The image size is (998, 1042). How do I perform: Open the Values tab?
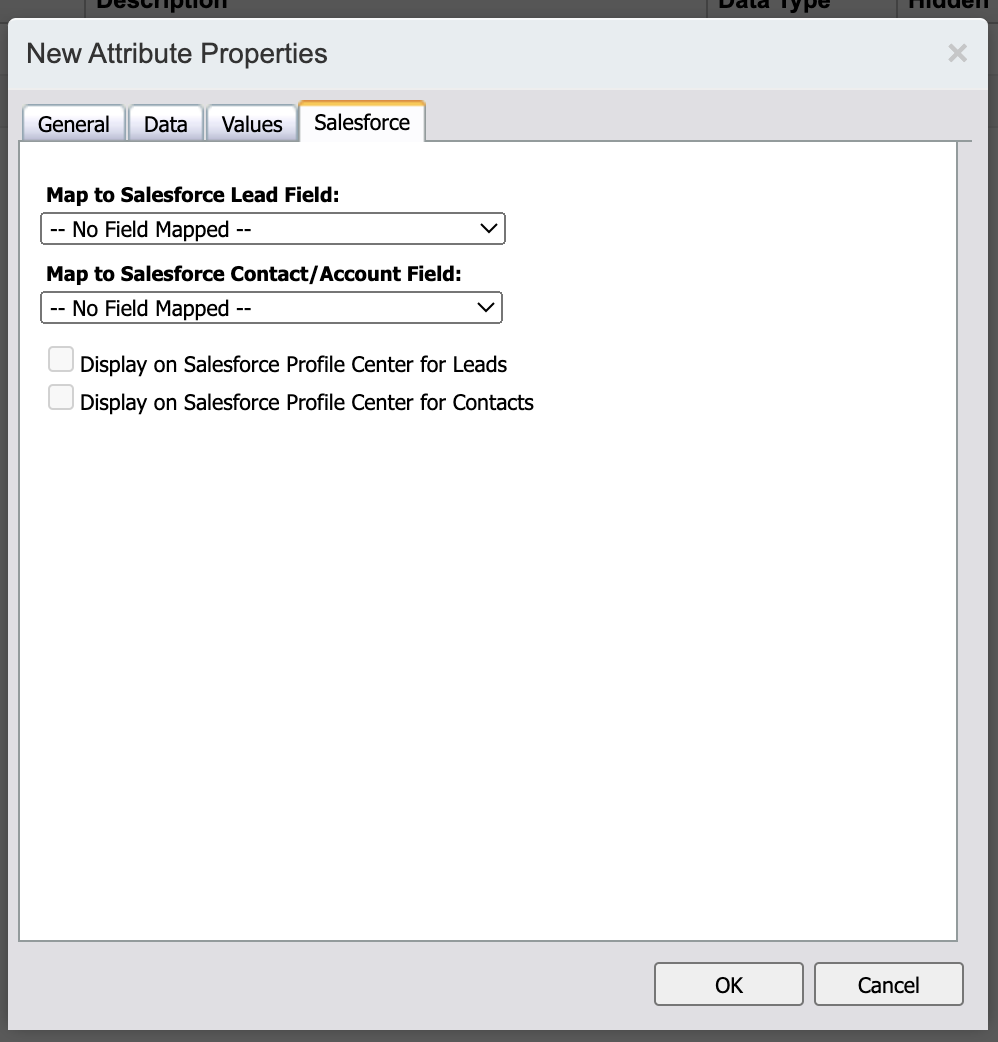pos(251,123)
